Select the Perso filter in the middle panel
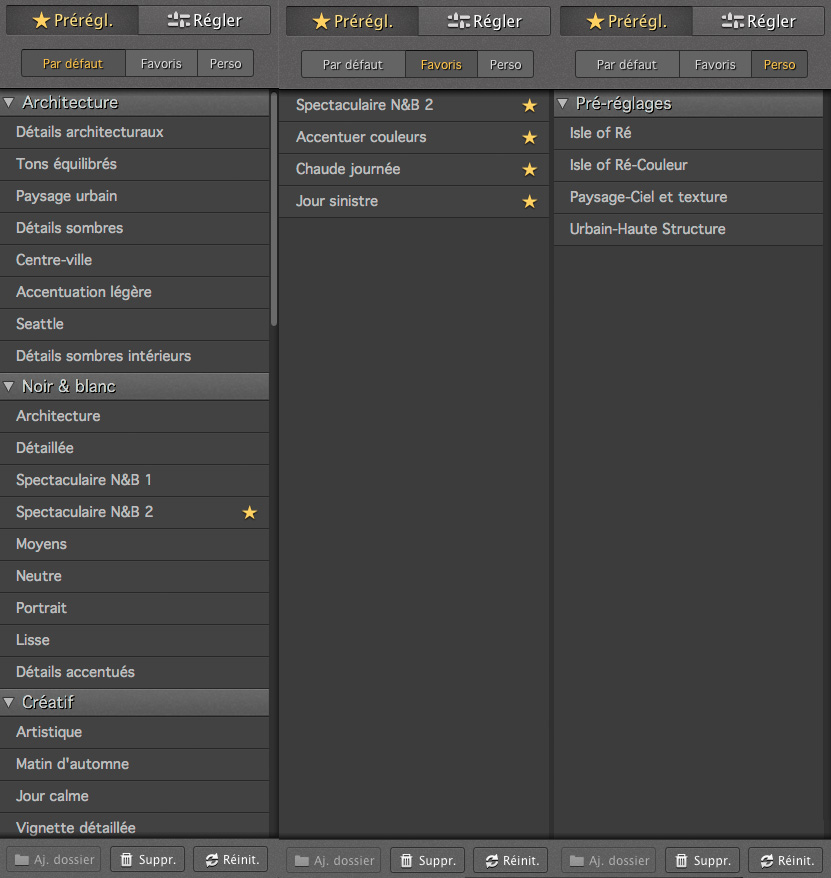 505,64
